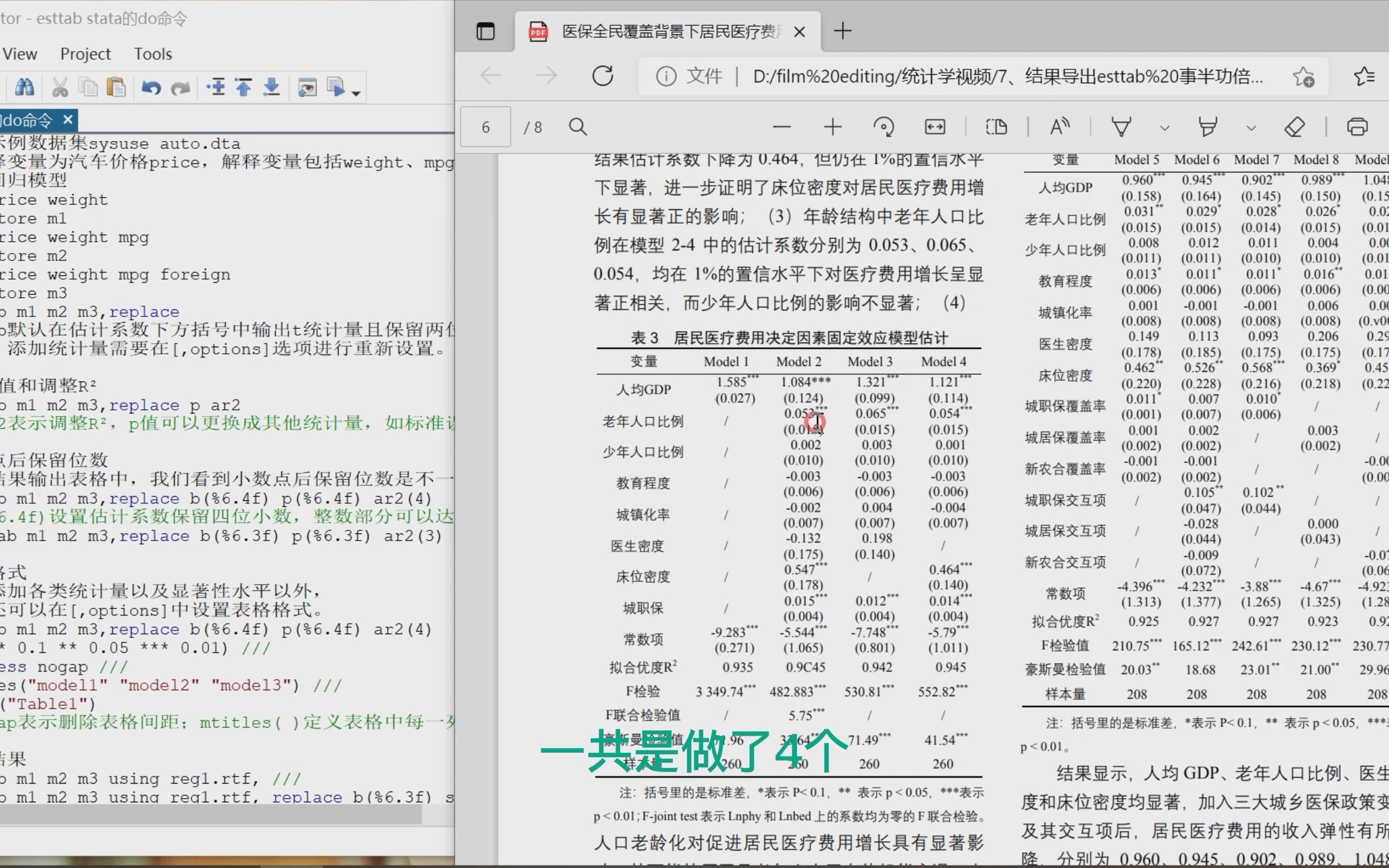This screenshot has width=1389, height=868.
Task: Zoom in the PDF
Action: 833,127
